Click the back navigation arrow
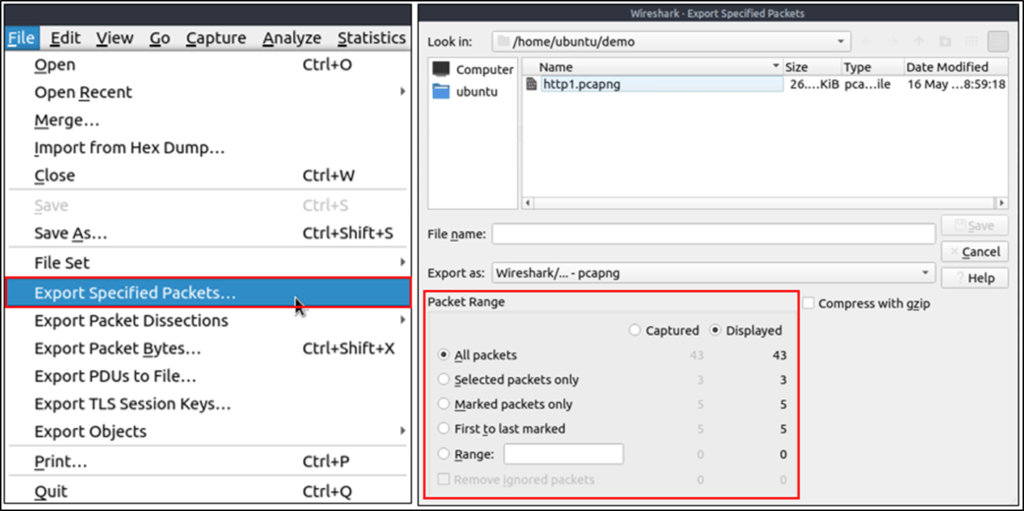This screenshot has height=511, width=1024. pyautogui.click(x=867, y=42)
